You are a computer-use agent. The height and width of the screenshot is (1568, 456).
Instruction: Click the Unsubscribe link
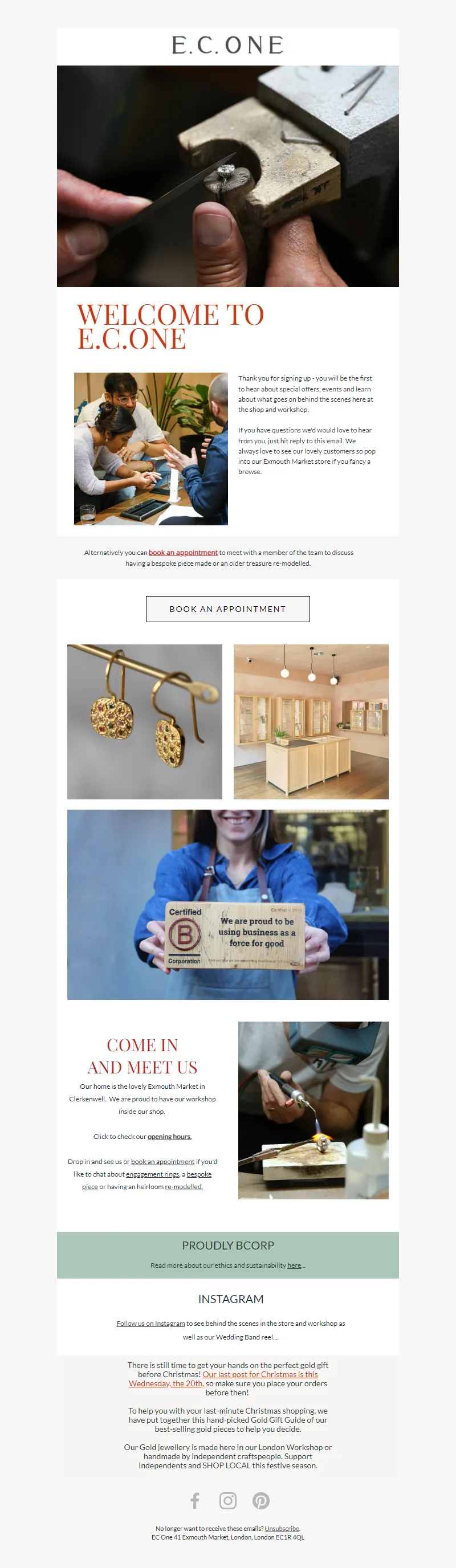(282, 1529)
